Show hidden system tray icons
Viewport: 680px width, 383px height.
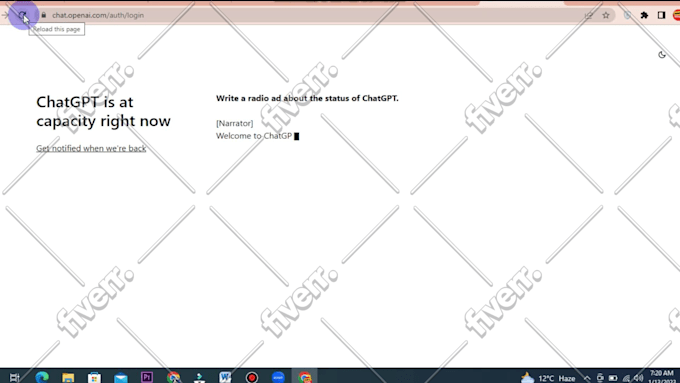coord(587,378)
